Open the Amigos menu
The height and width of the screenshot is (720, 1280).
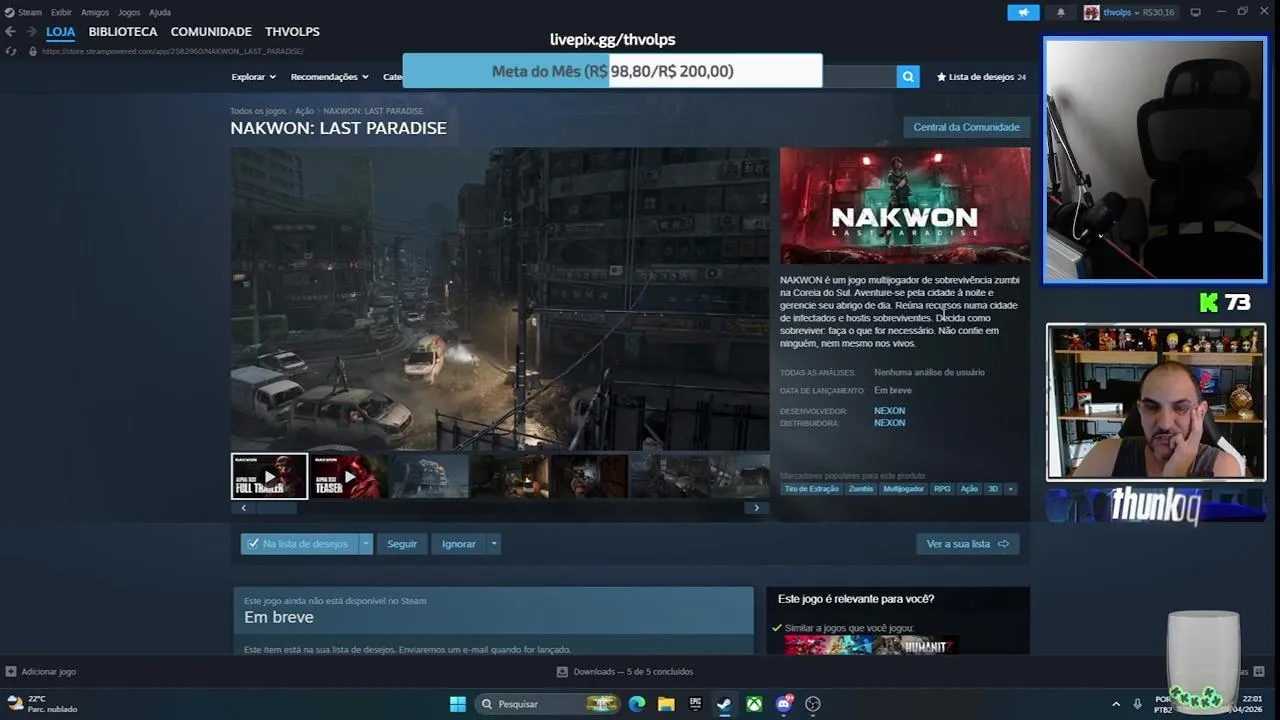coord(95,12)
